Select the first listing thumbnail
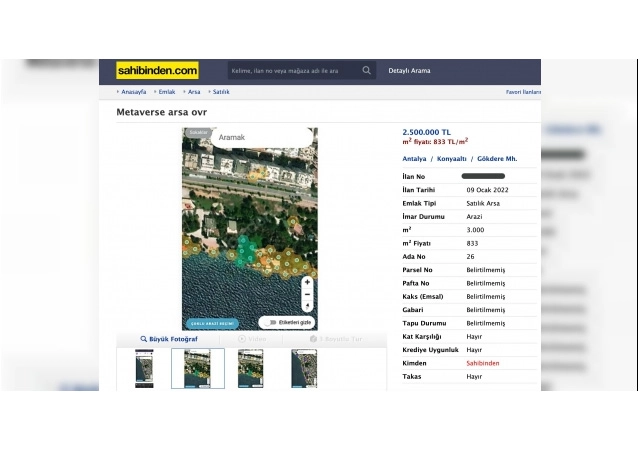The width and height of the screenshot is (640, 450). (144, 368)
